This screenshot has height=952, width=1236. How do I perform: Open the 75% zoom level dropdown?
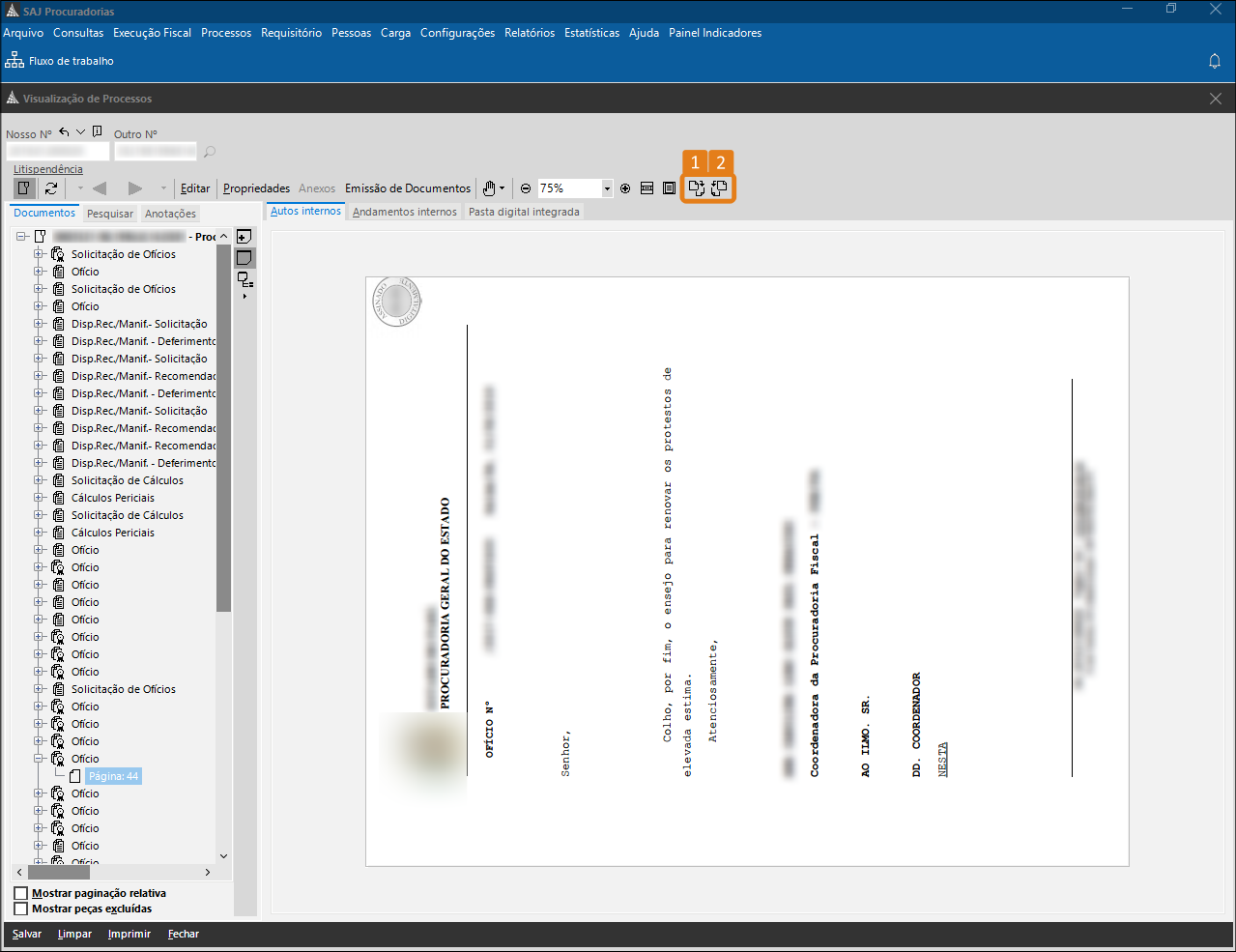tap(607, 188)
